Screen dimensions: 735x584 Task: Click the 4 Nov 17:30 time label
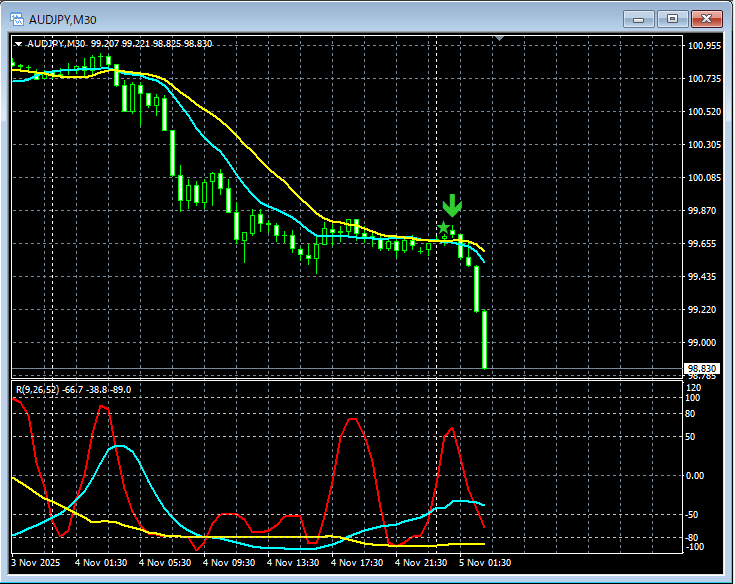coord(357,562)
